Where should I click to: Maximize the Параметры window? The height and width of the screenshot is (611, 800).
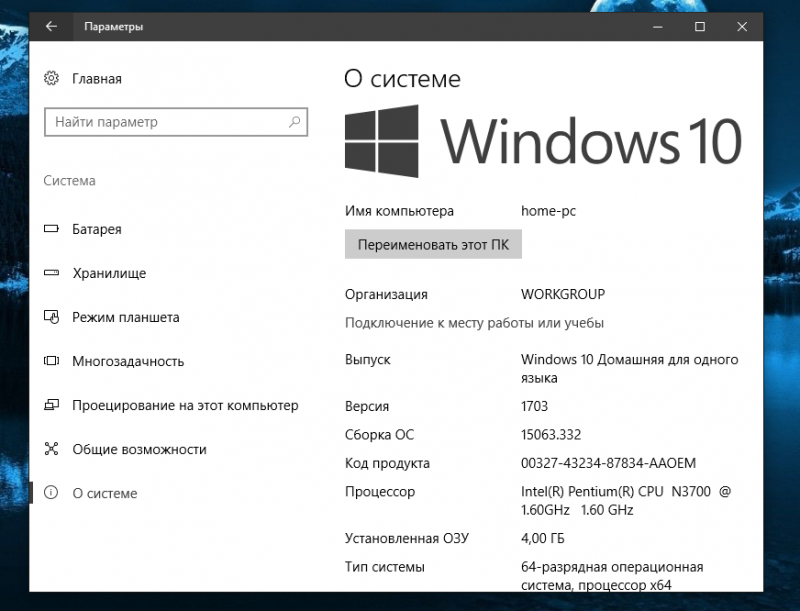click(x=700, y=27)
